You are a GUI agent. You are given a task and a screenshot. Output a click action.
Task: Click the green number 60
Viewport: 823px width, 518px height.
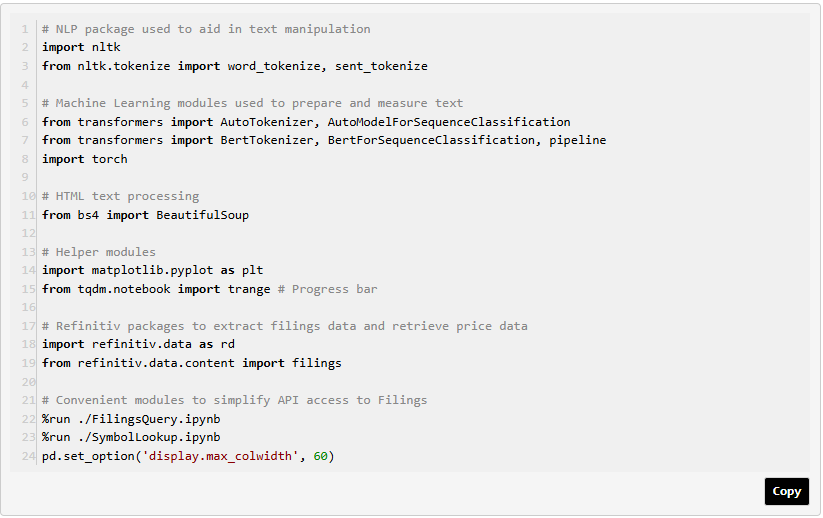click(x=321, y=456)
